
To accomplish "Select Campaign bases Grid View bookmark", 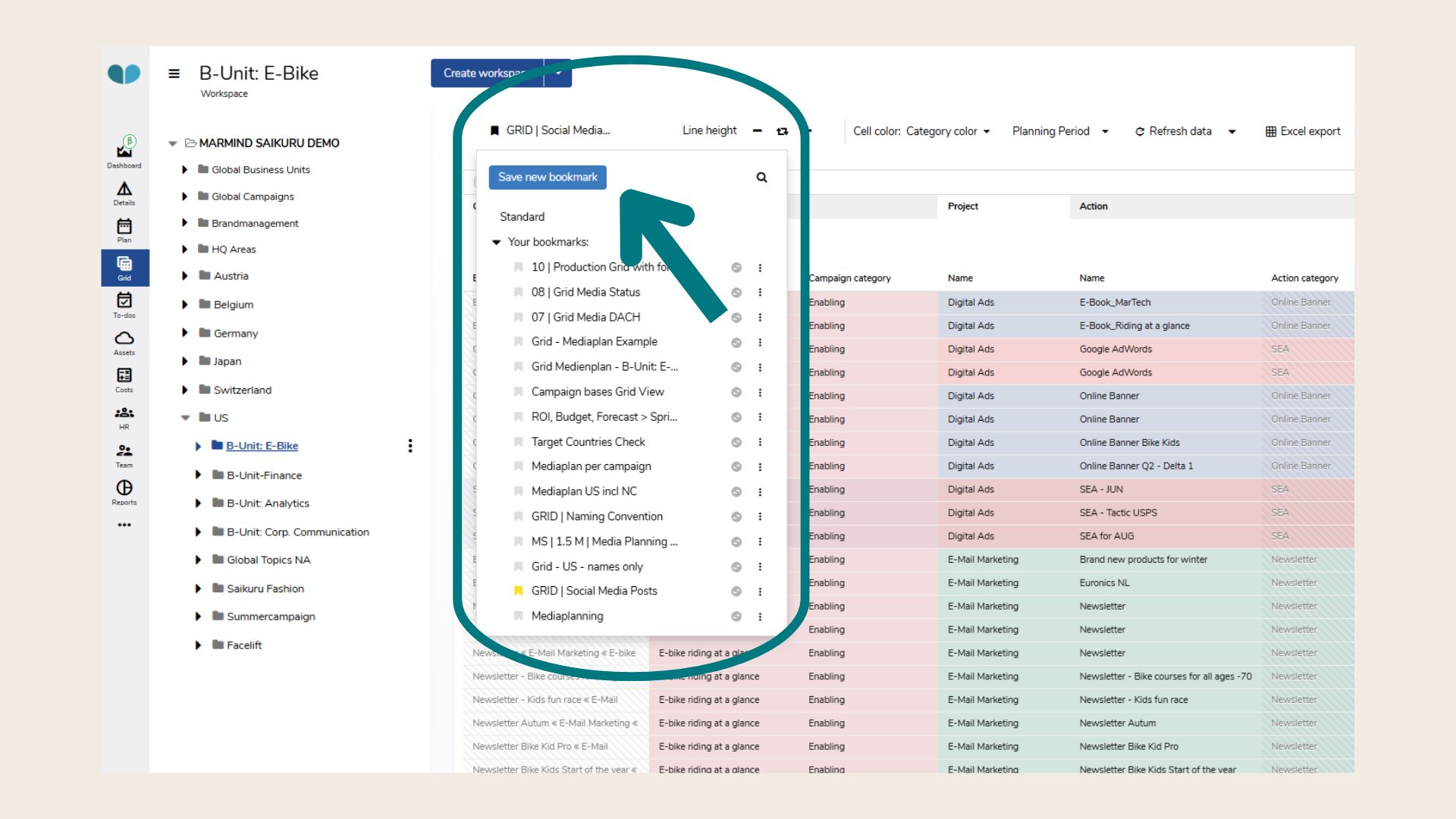I will 597,392.
